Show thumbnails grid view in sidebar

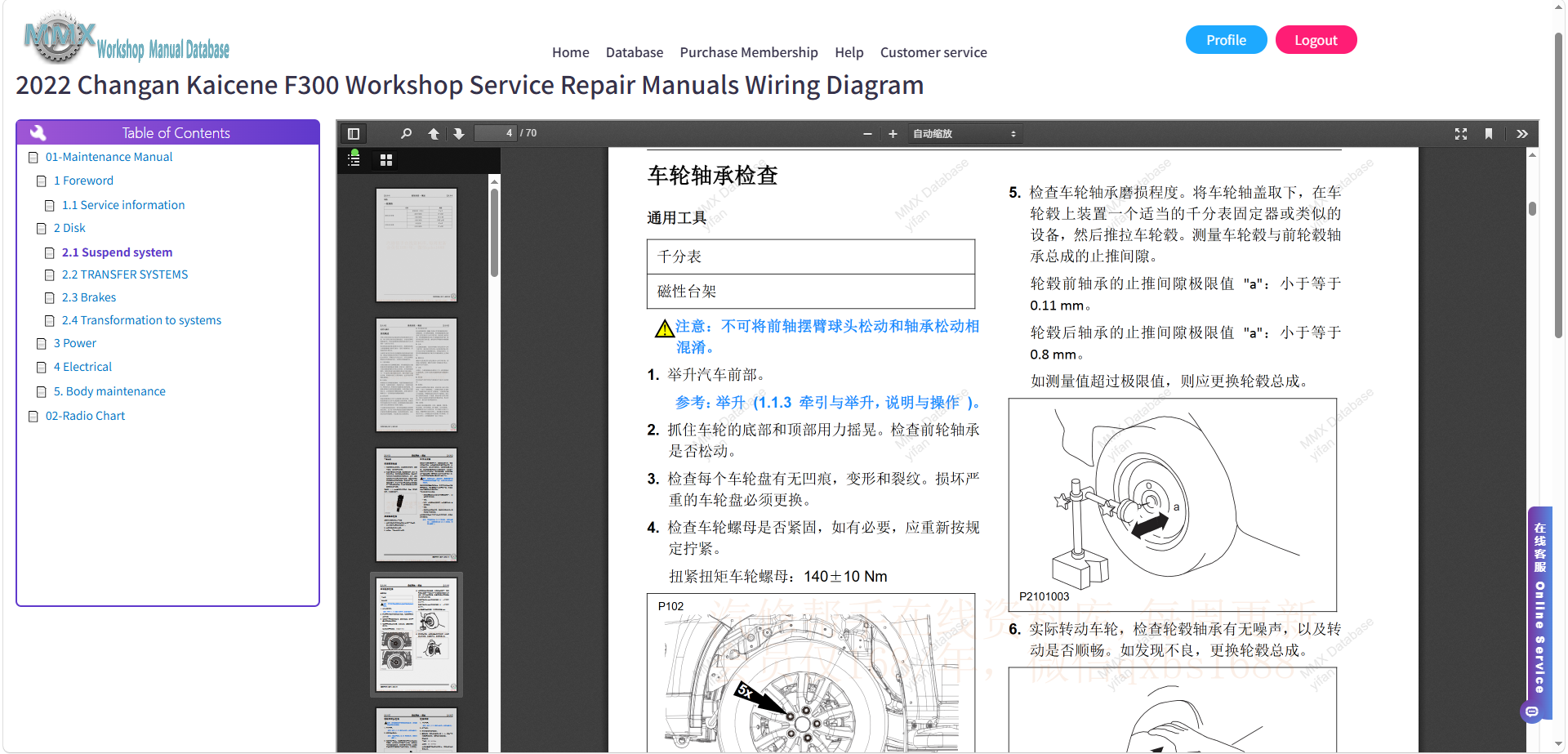coord(386,160)
